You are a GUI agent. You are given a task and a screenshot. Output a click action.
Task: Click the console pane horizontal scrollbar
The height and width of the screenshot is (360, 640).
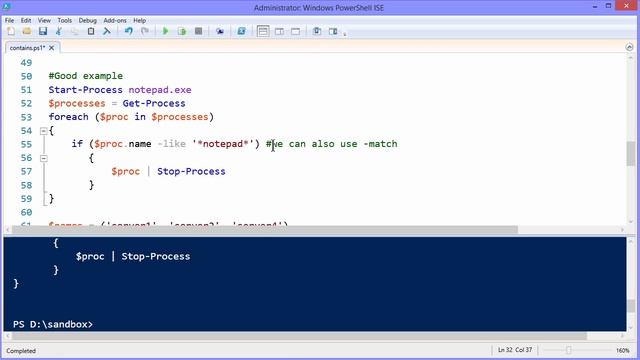click(x=299, y=336)
